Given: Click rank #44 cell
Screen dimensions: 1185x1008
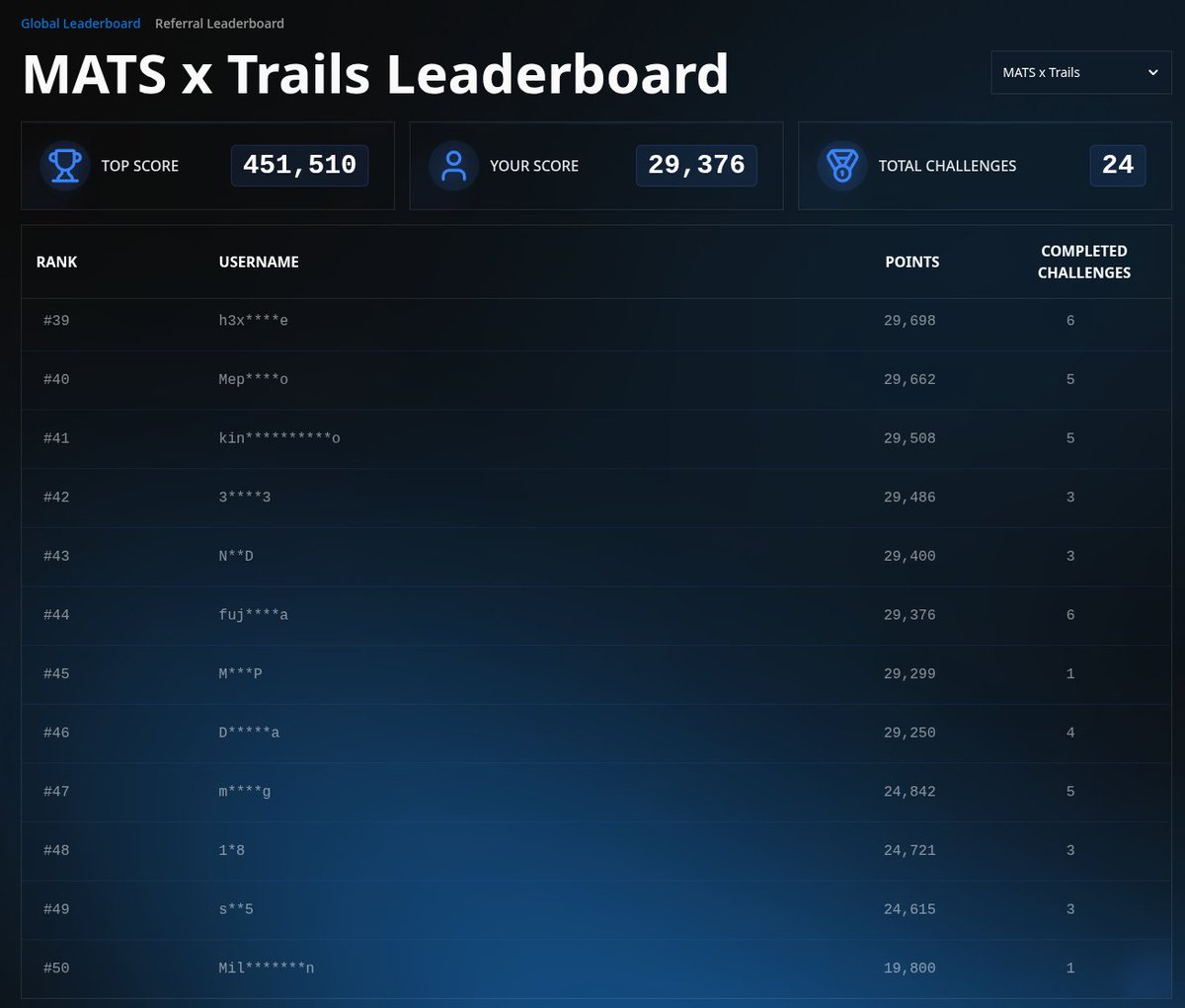Looking at the screenshot, I should click(56, 615).
